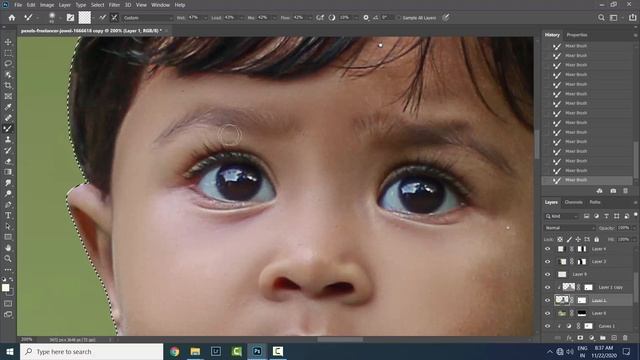Open the layer filter Kind dropdown
This screenshot has width=640, height=360.
(x=562, y=216)
